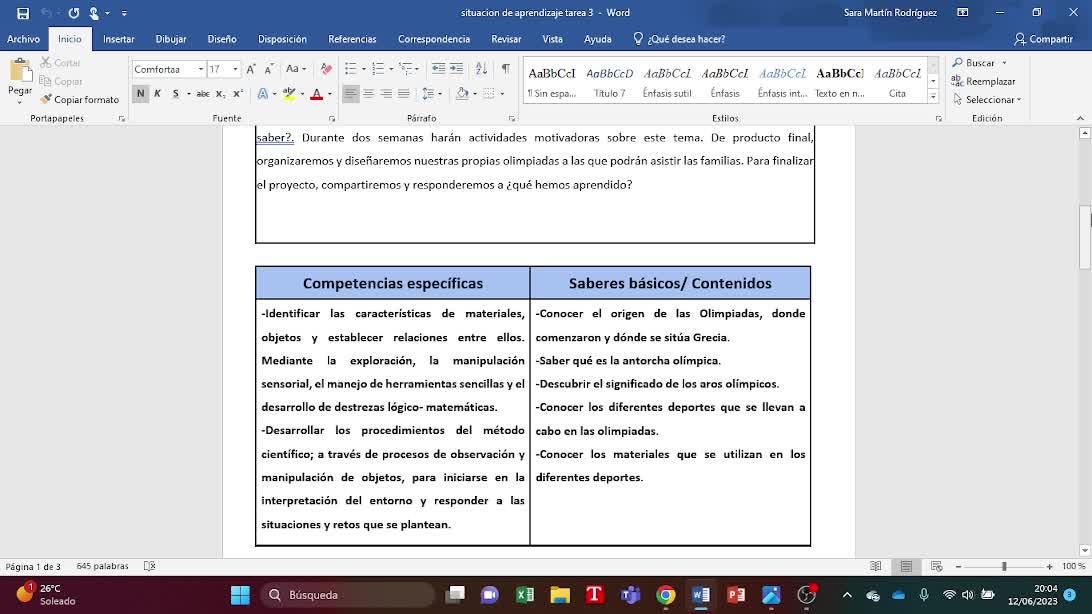
Task: Toggle strikethrough (abc) formatting
Action: (x=203, y=94)
